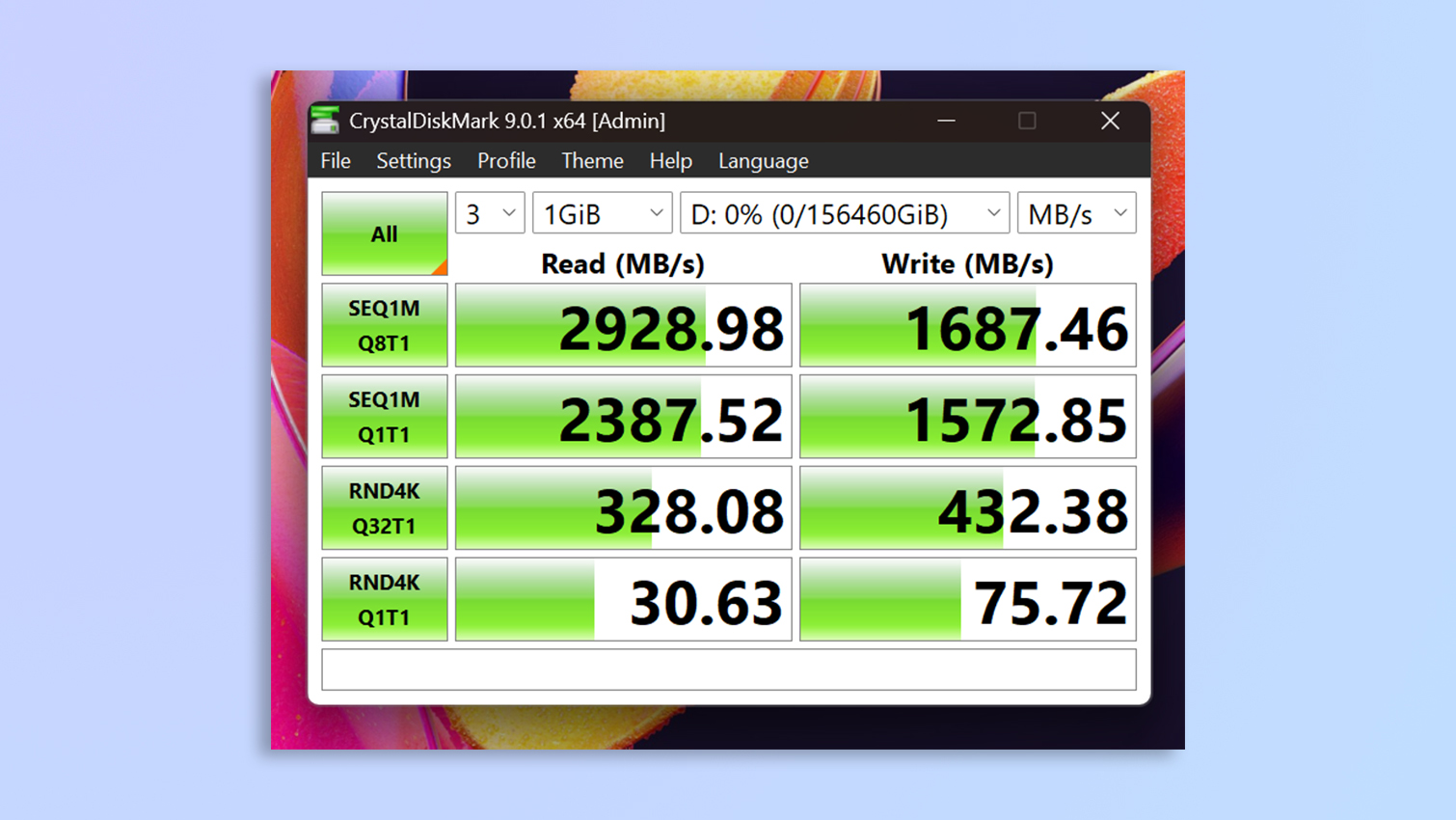The image size is (1456, 820).
Task: Click the CrystalDiskMark app icon in title bar
Action: [325, 121]
